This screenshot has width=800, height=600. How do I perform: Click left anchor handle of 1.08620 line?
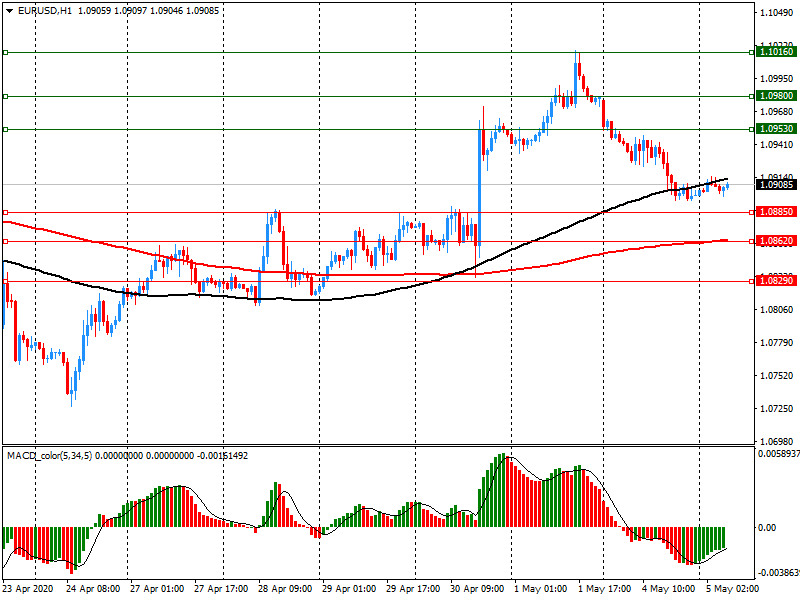(x=6, y=241)
